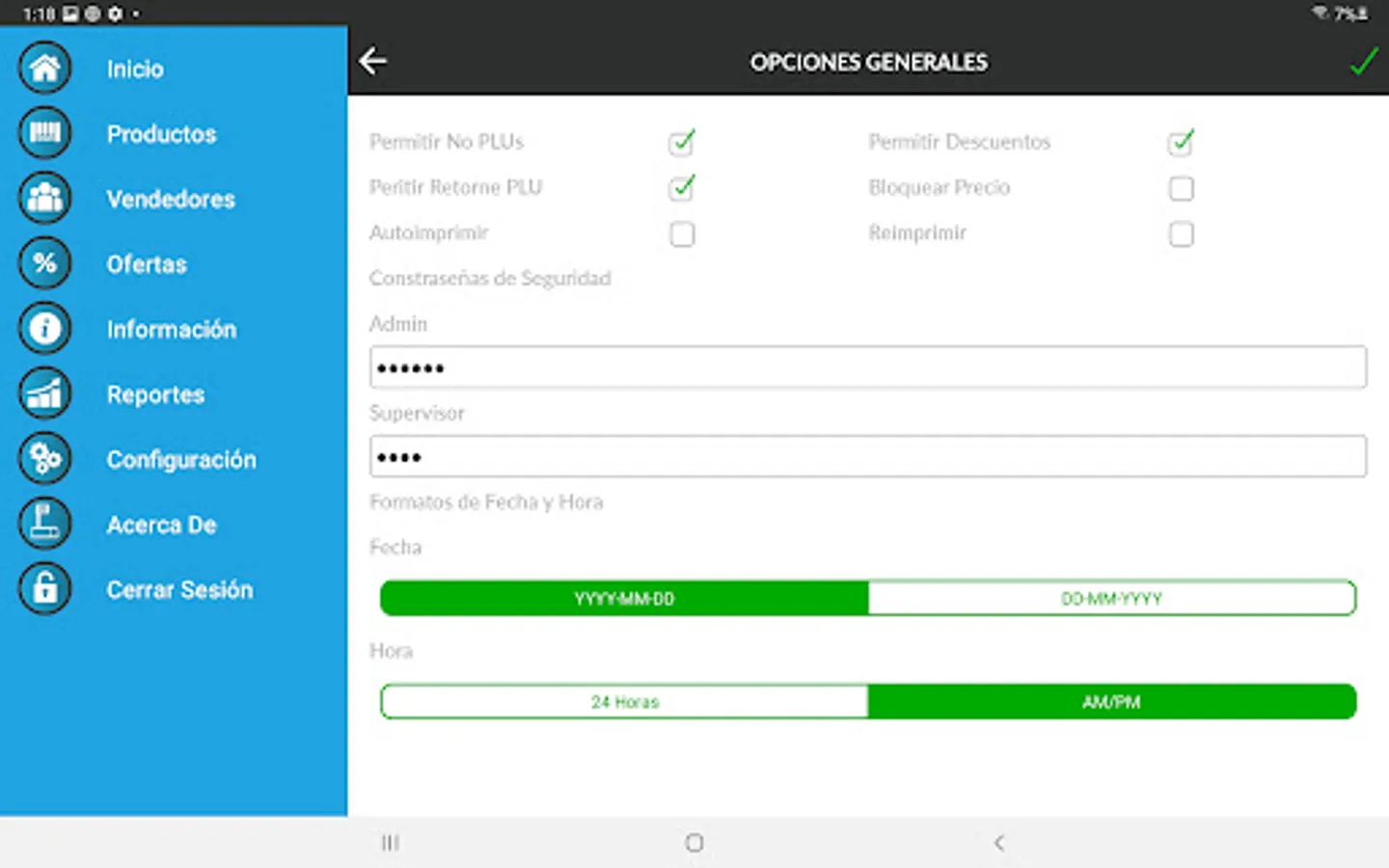
Task: Click the Formatos de Fecha y Hora heading
Action: pos(486,502)
